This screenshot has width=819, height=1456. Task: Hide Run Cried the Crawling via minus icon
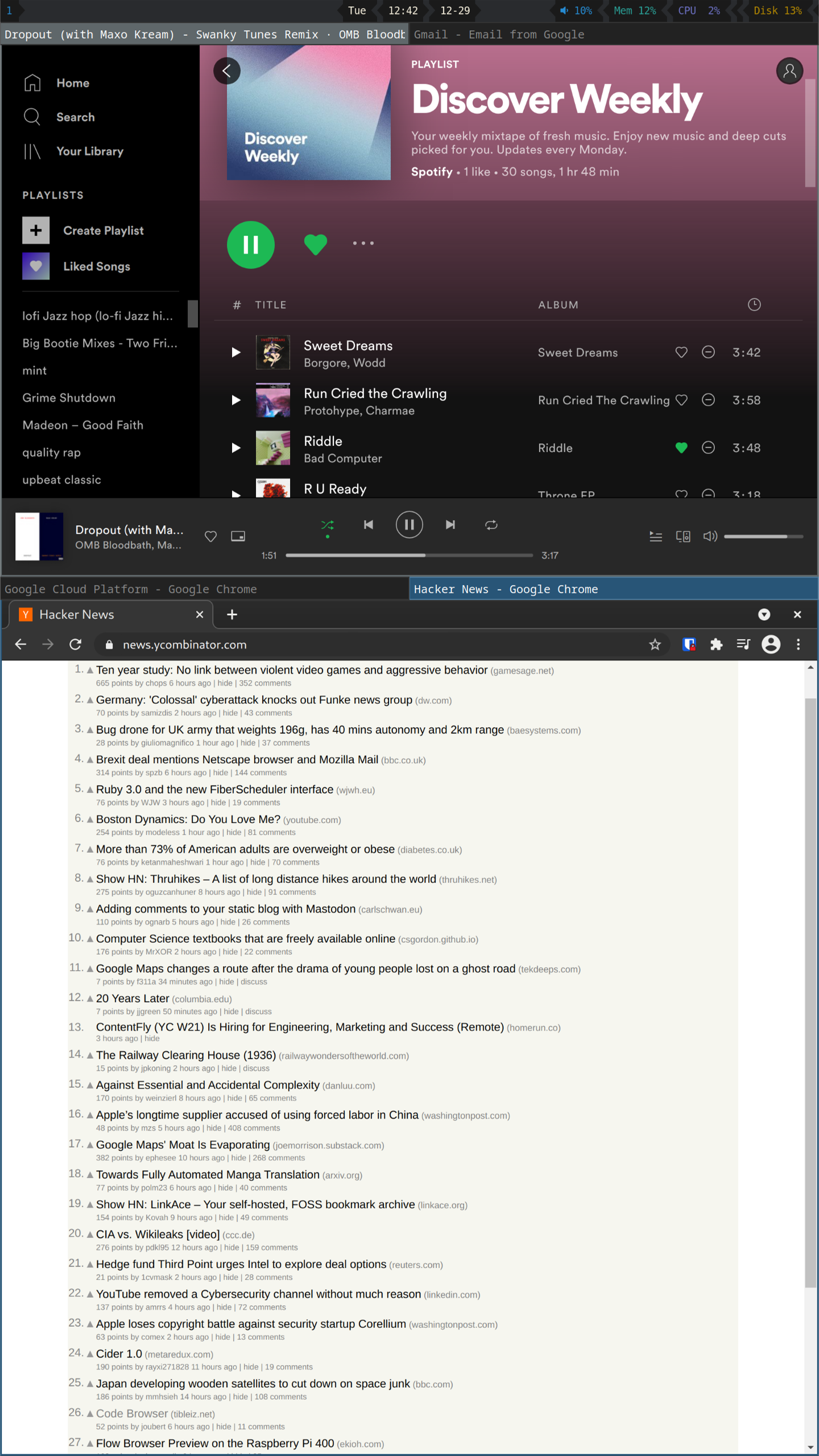click(708, 400)
